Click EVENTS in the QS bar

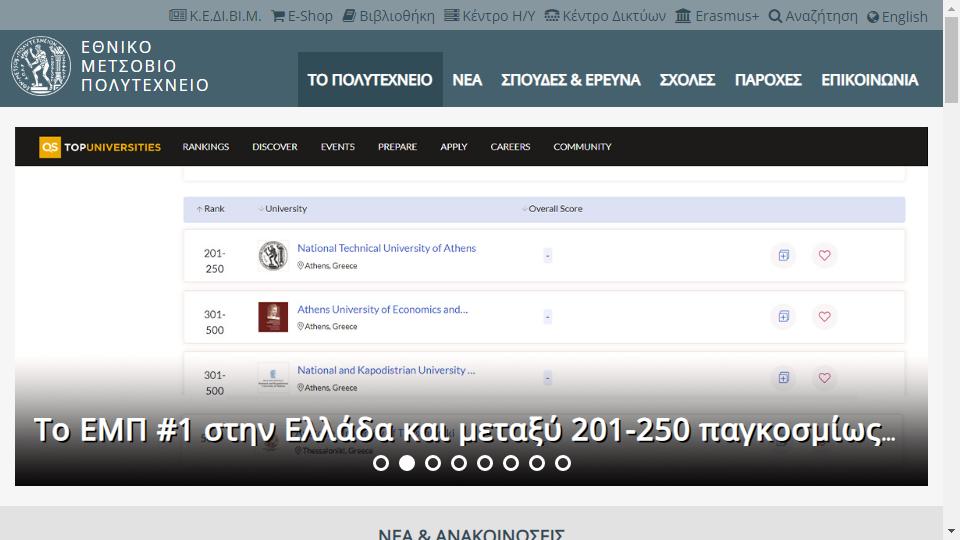click(338, 147)
